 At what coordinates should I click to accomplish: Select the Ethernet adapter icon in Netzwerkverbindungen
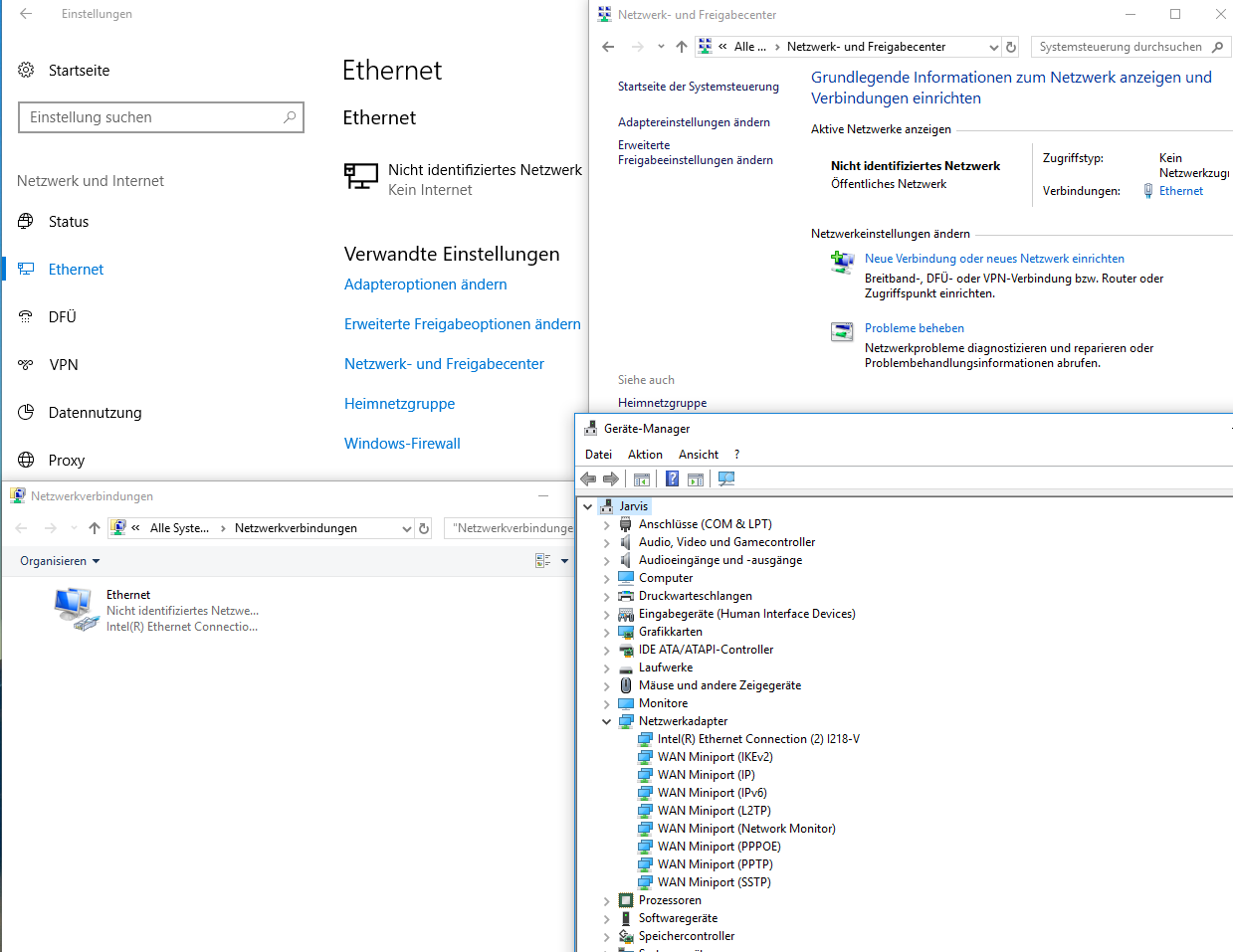point(77,609)
